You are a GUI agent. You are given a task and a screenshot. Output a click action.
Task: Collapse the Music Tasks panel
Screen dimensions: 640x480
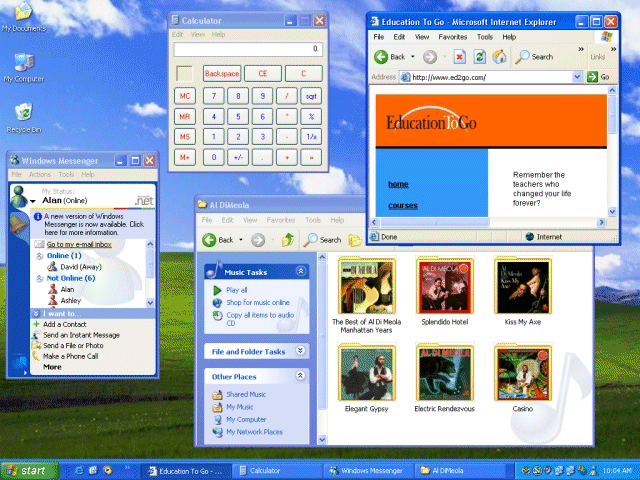301,271
